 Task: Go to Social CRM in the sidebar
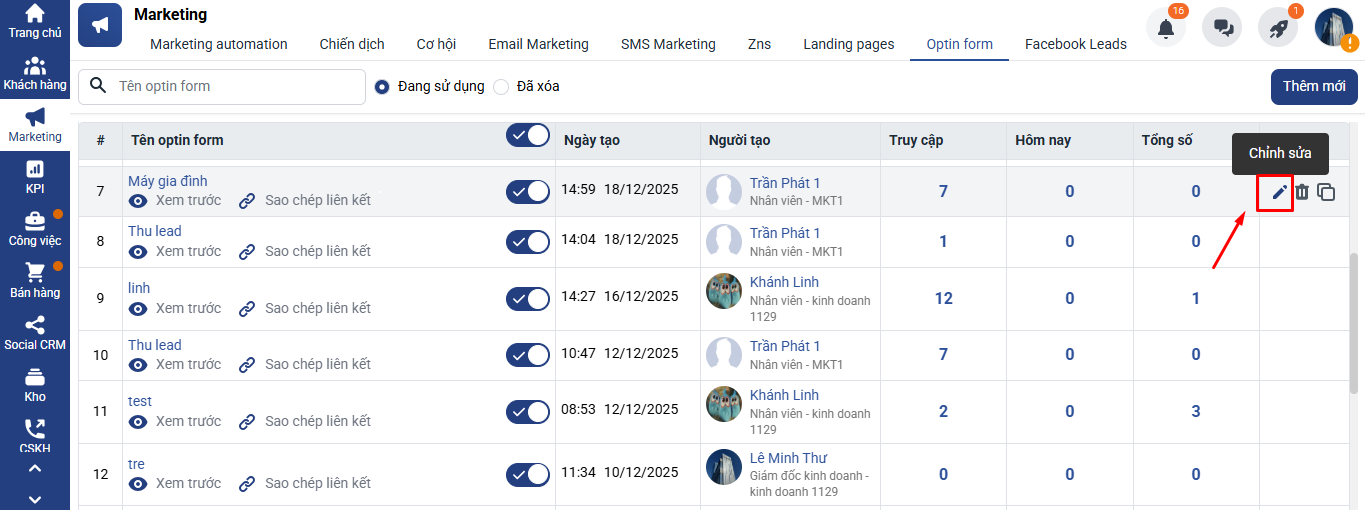coord(35,334)
